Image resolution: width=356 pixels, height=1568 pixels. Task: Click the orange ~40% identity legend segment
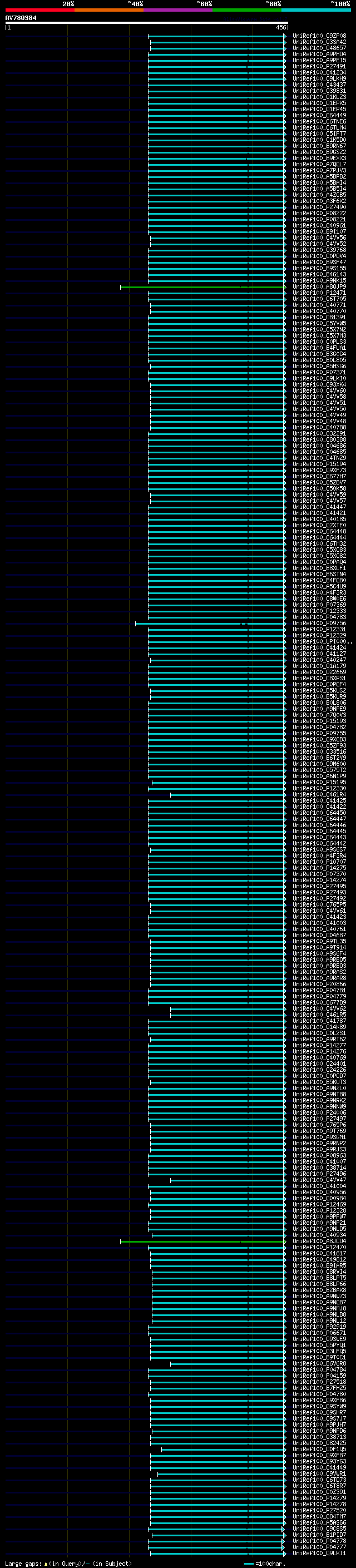click(x=109, y=10)
